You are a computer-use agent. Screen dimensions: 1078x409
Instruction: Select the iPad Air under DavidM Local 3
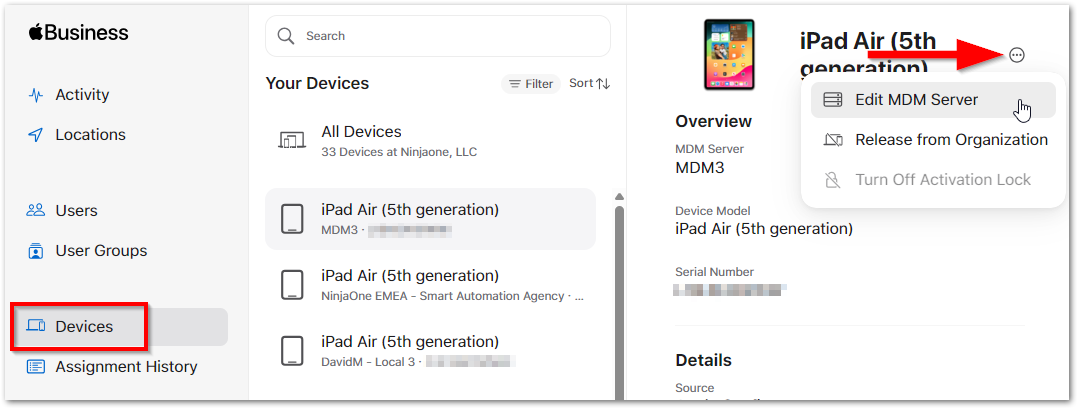(430, 351)
